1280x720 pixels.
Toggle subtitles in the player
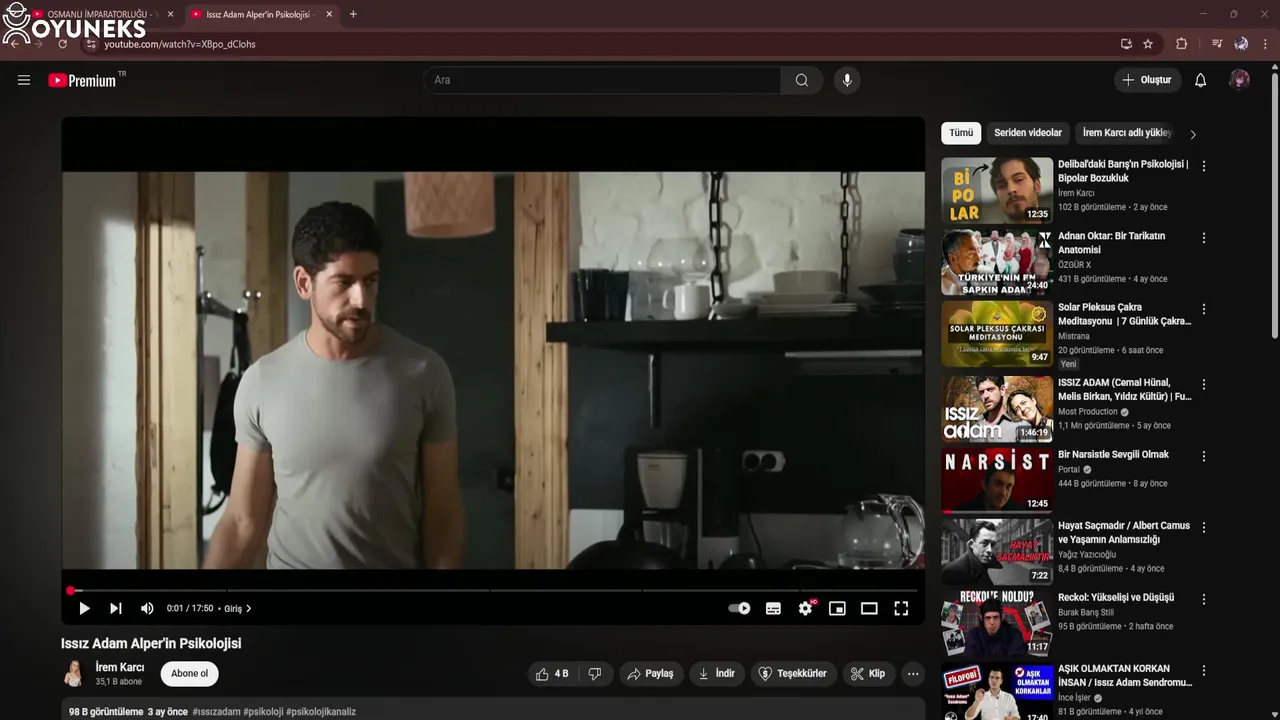point(773,608)
